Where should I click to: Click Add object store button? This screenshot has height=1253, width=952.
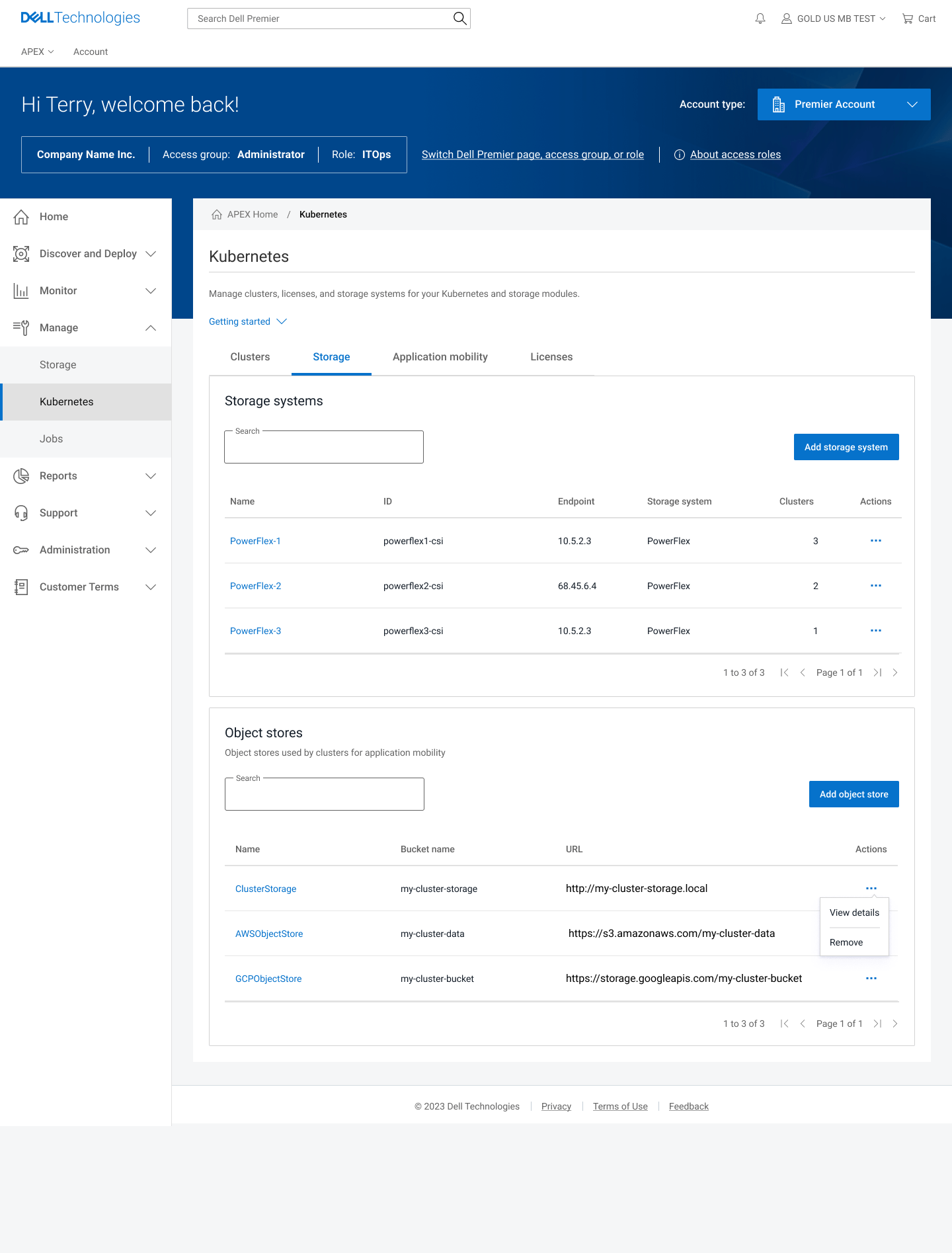(x=854, y=794)
